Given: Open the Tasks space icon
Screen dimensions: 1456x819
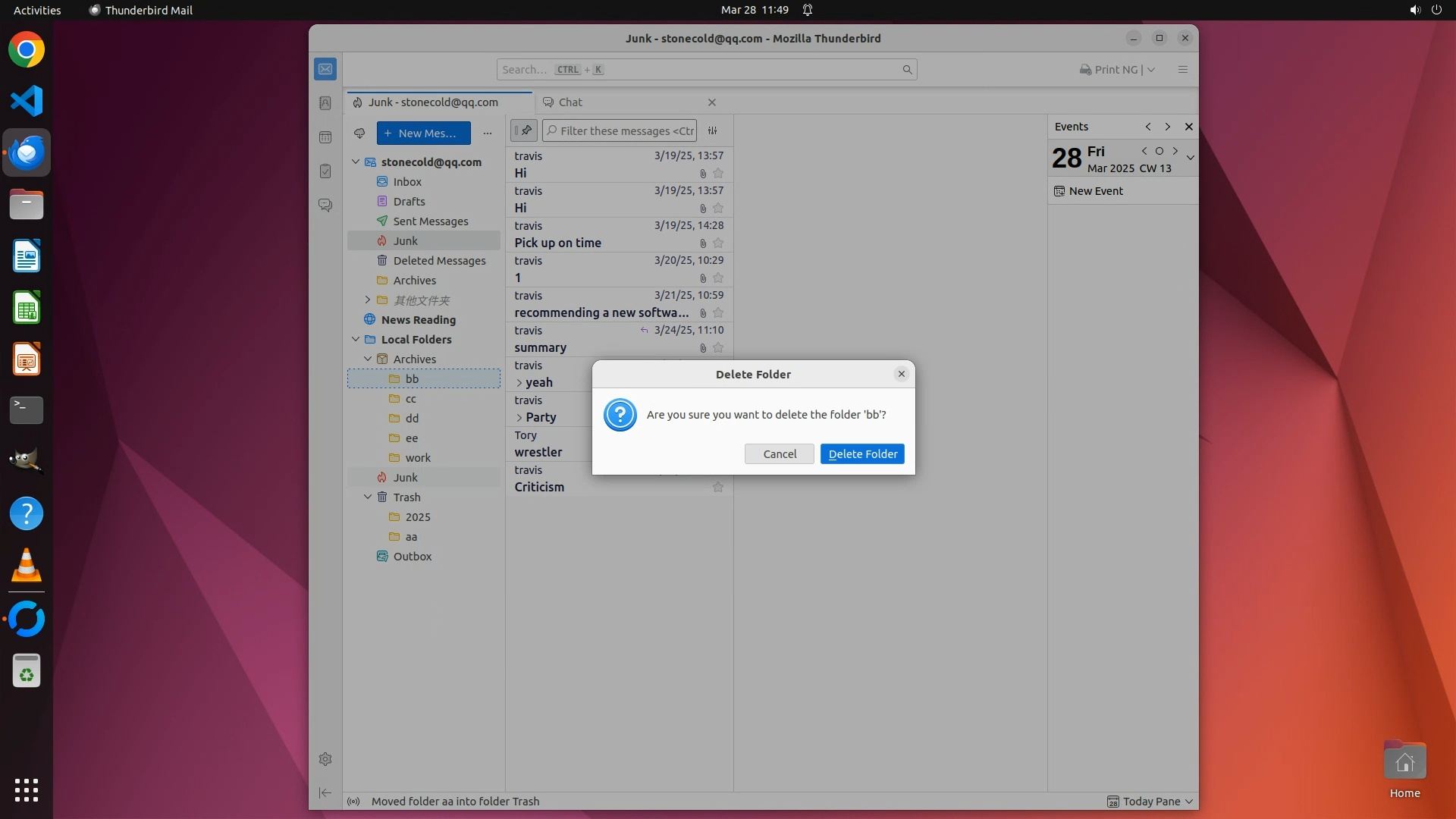Looking at the screenshot, I should [325, 171].
